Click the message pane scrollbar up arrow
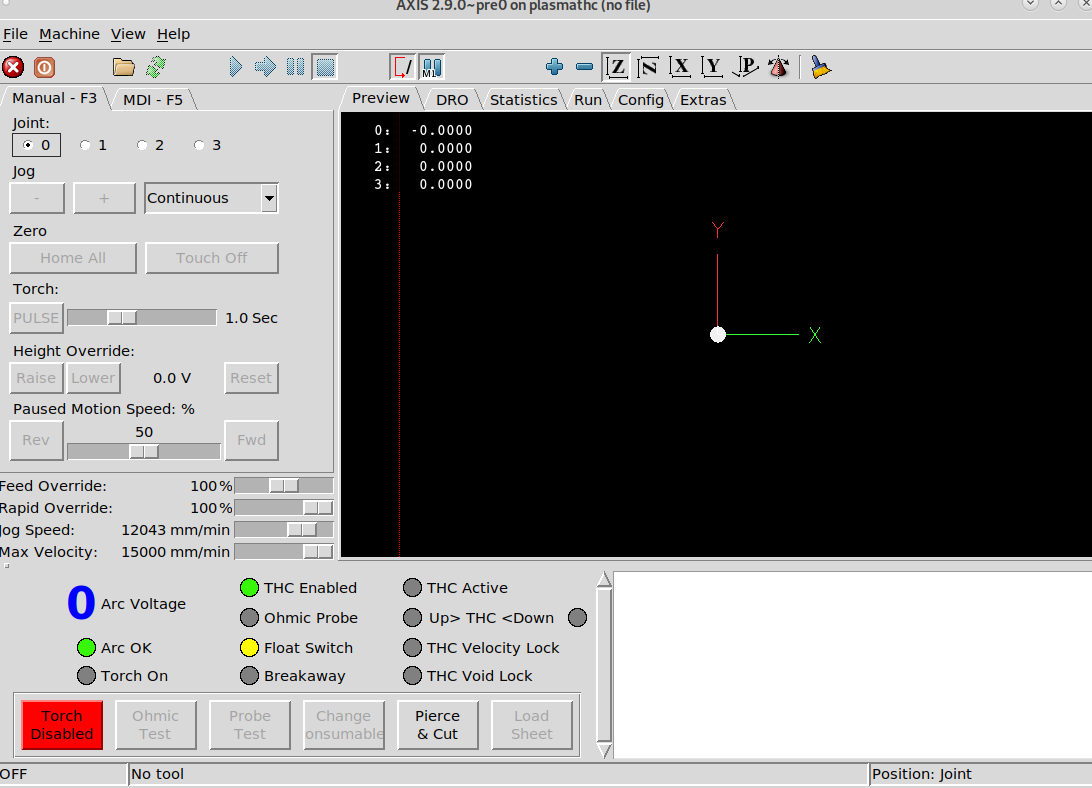1092x788 pixels. (x=604, y=580)
